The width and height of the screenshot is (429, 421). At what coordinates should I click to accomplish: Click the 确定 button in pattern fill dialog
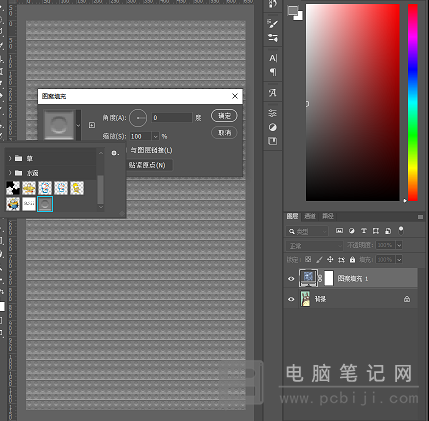point(224,116)
